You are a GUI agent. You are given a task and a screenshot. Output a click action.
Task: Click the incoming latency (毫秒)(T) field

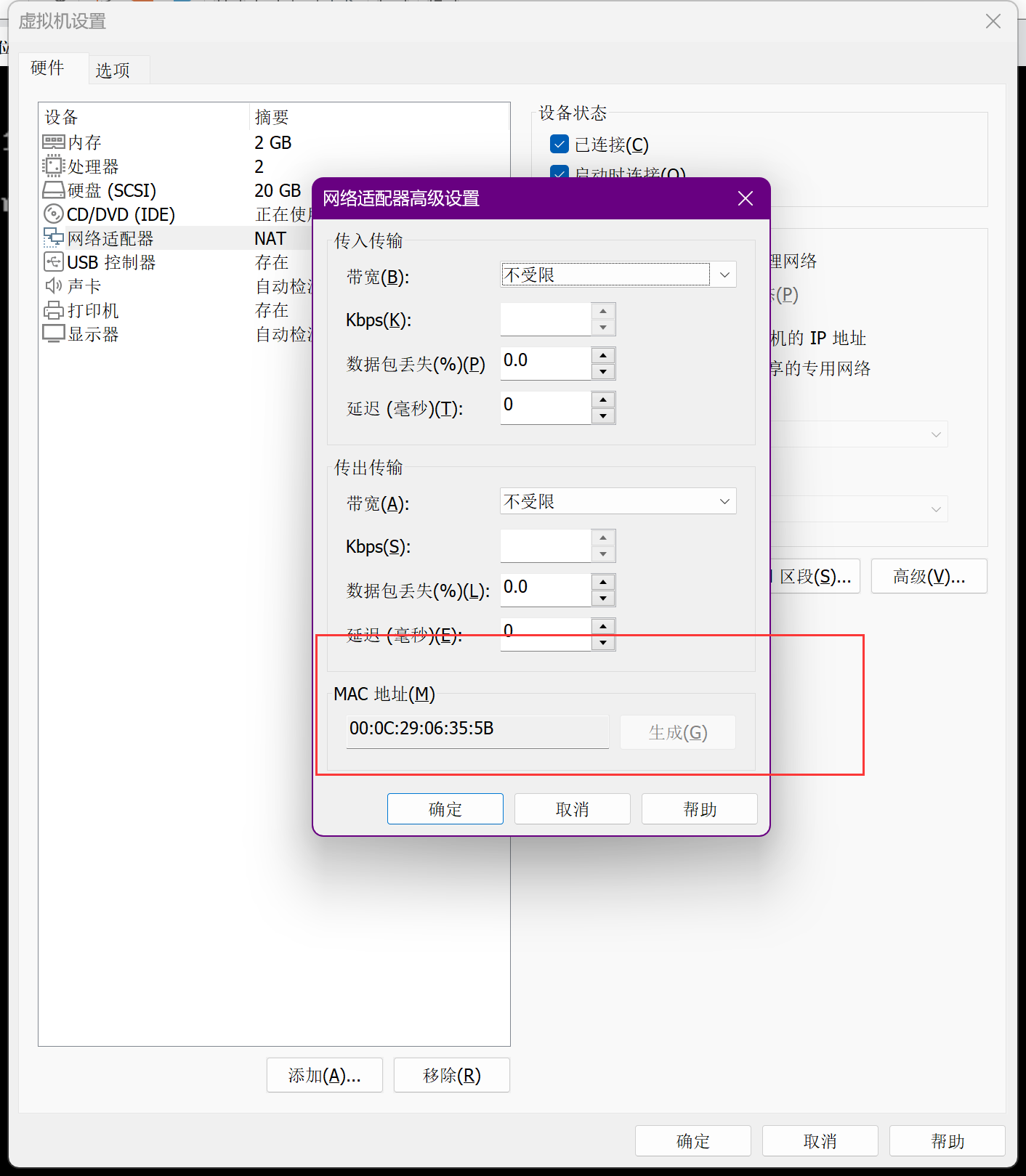tap(546, 407)
